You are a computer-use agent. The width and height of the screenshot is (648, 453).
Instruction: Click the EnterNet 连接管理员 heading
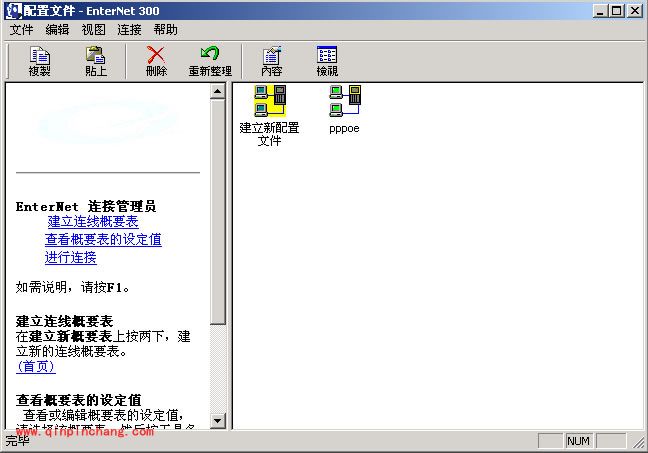(86, 206)
